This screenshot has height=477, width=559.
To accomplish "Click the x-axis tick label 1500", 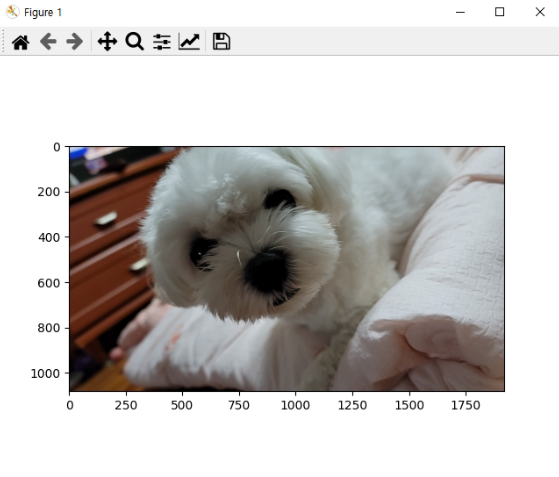I will (409, 405).
